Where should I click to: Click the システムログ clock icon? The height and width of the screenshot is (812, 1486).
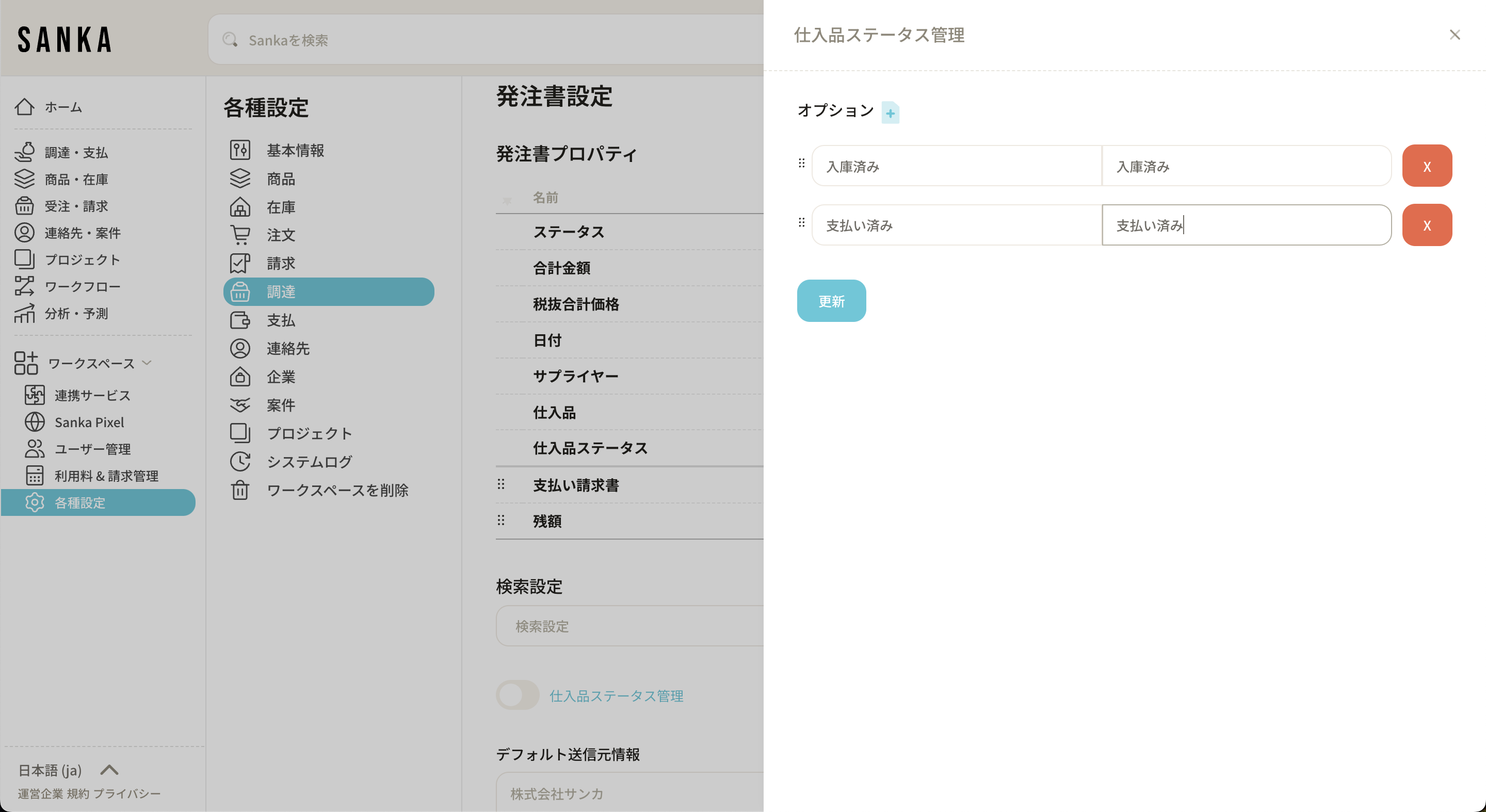240,461
